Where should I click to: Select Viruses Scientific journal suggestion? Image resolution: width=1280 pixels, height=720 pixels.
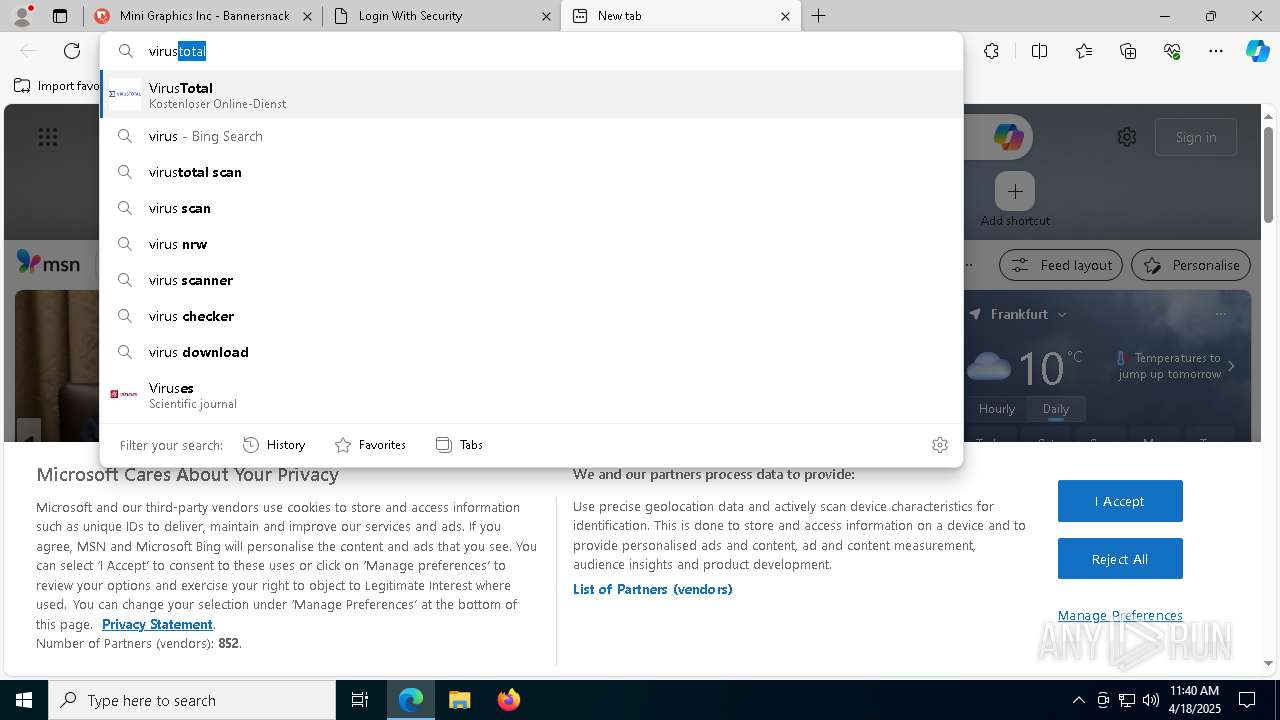[x=531, y=395]
